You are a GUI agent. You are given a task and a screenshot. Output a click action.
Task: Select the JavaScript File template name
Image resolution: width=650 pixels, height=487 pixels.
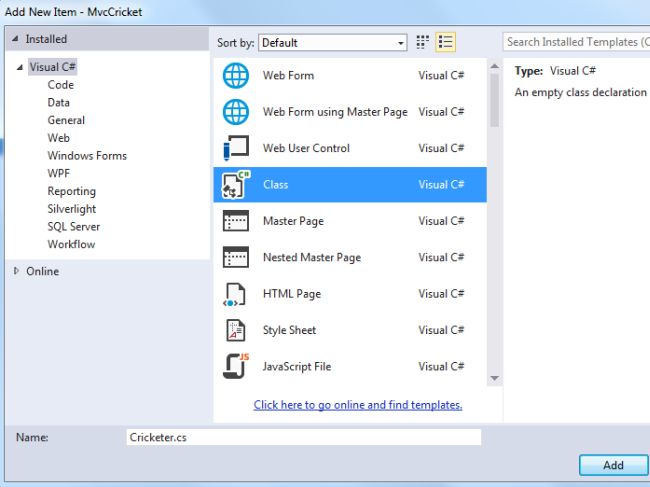[x=297, y=366]
